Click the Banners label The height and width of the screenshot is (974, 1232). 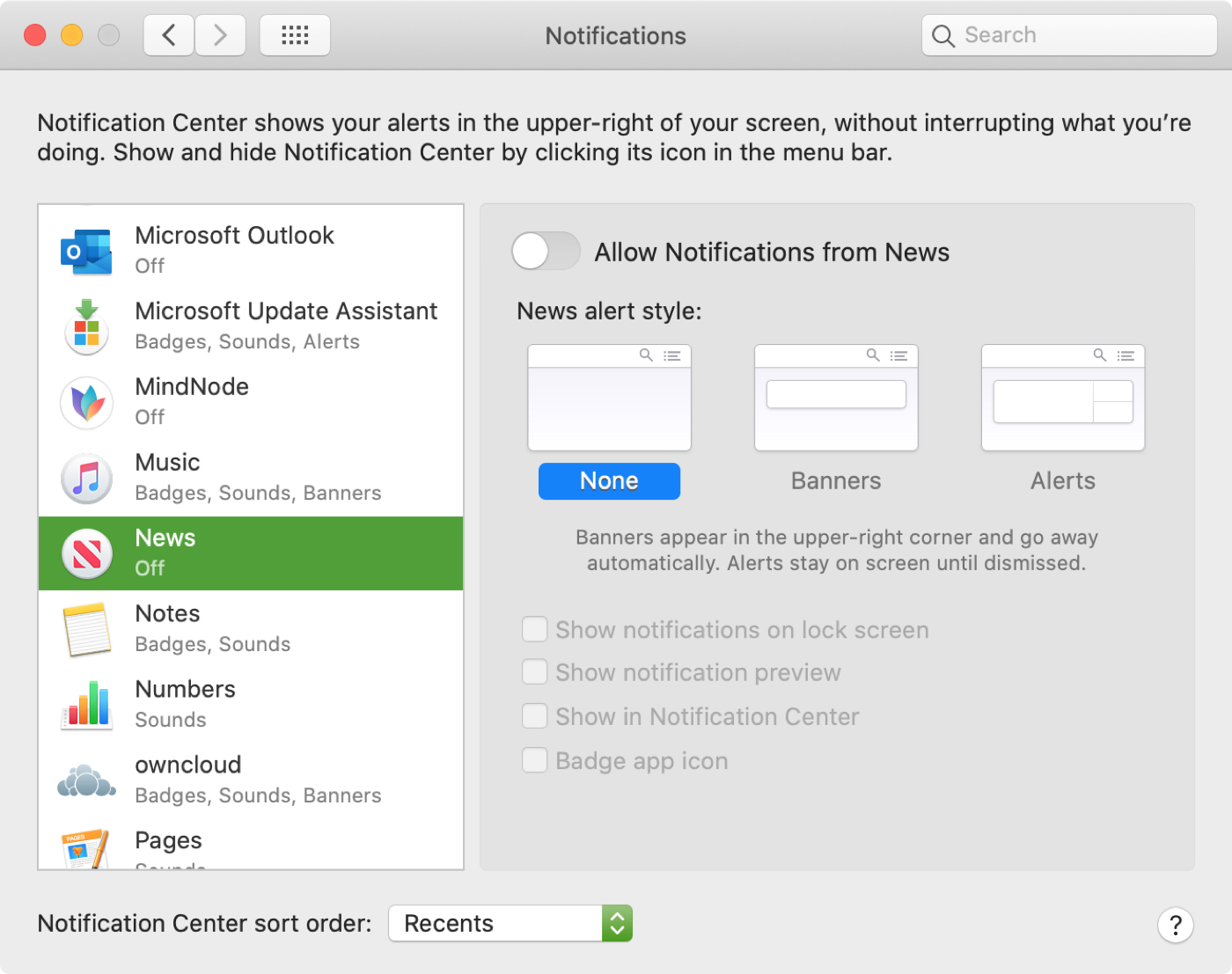tap(836, 481)
